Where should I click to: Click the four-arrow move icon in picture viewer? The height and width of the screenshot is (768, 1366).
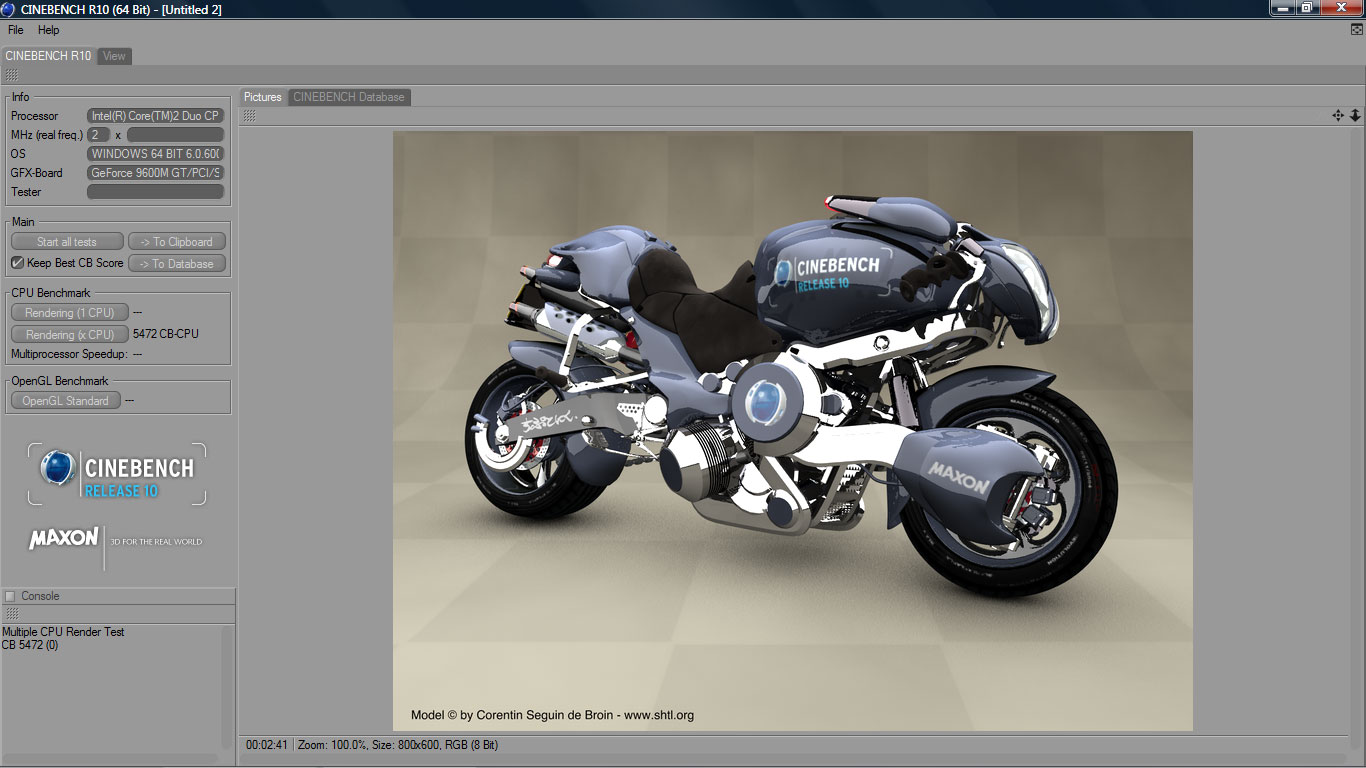1338,116
